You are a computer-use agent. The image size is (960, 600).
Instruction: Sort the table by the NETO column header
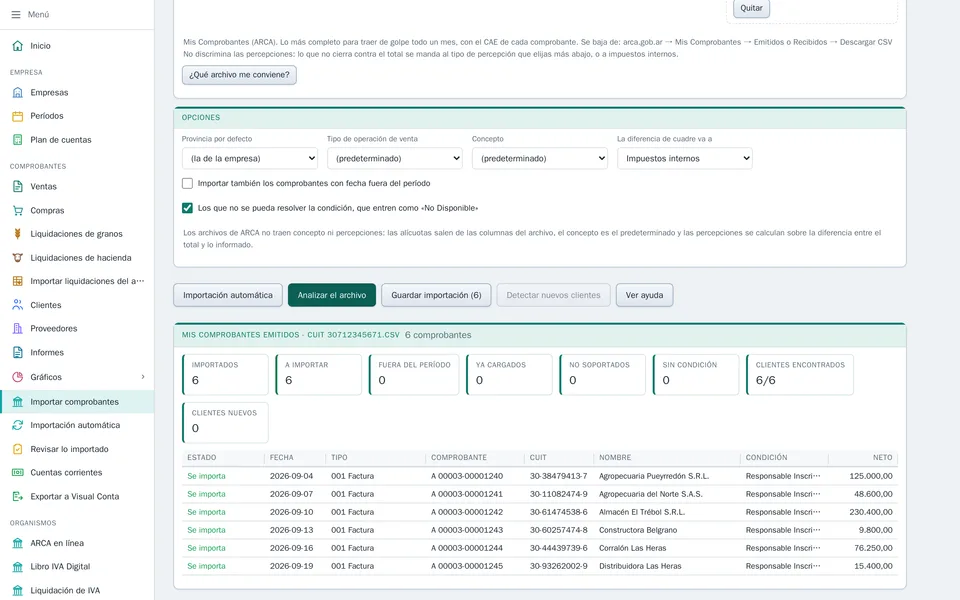pyautogui.click(x=882, y=457)
